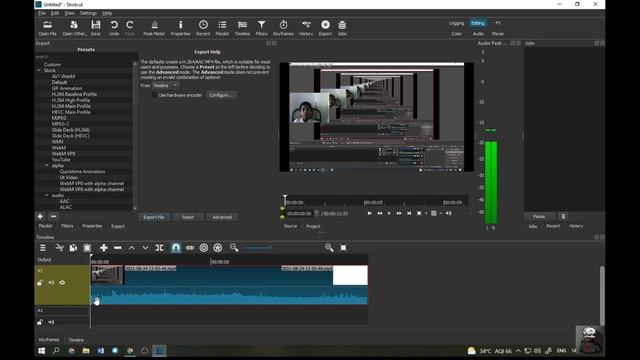Viewport: 640px width, 360px height.
Task: Click the Export File button
Action: tap(153, 217)
